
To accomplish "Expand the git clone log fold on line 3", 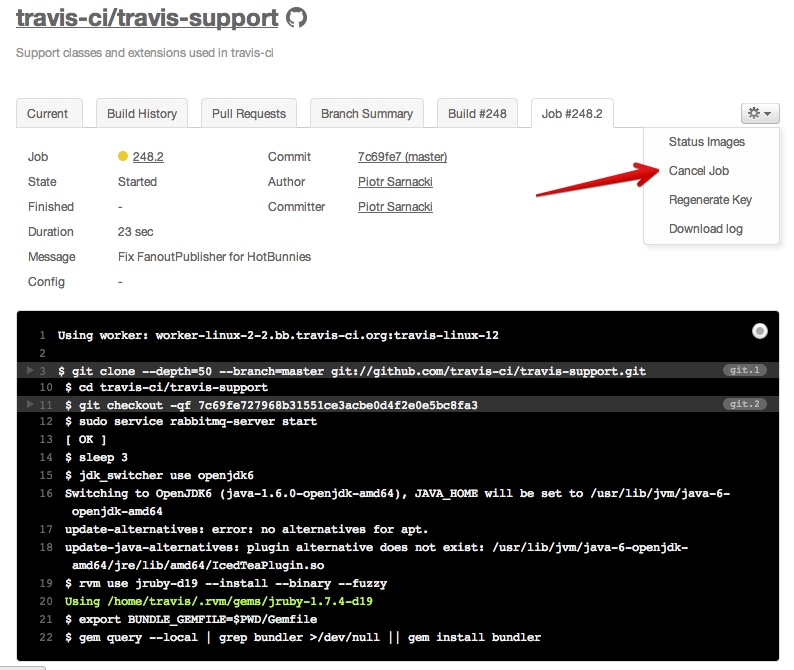I will [30, 371].
